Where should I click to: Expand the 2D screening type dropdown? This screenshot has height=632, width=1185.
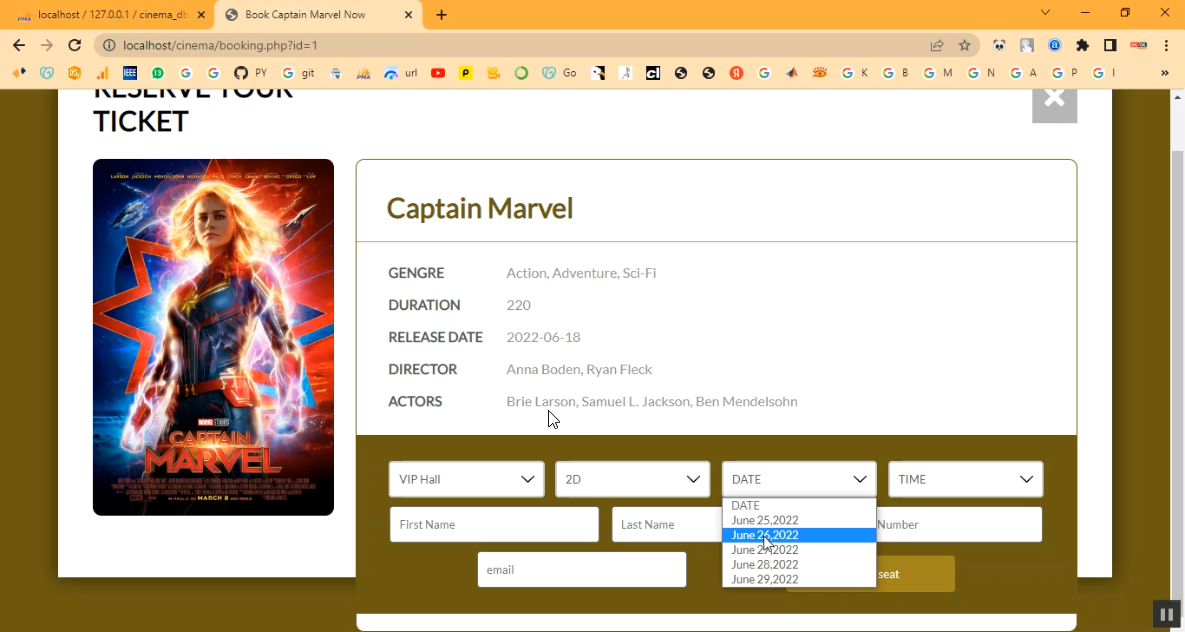[x=632, y=479]
